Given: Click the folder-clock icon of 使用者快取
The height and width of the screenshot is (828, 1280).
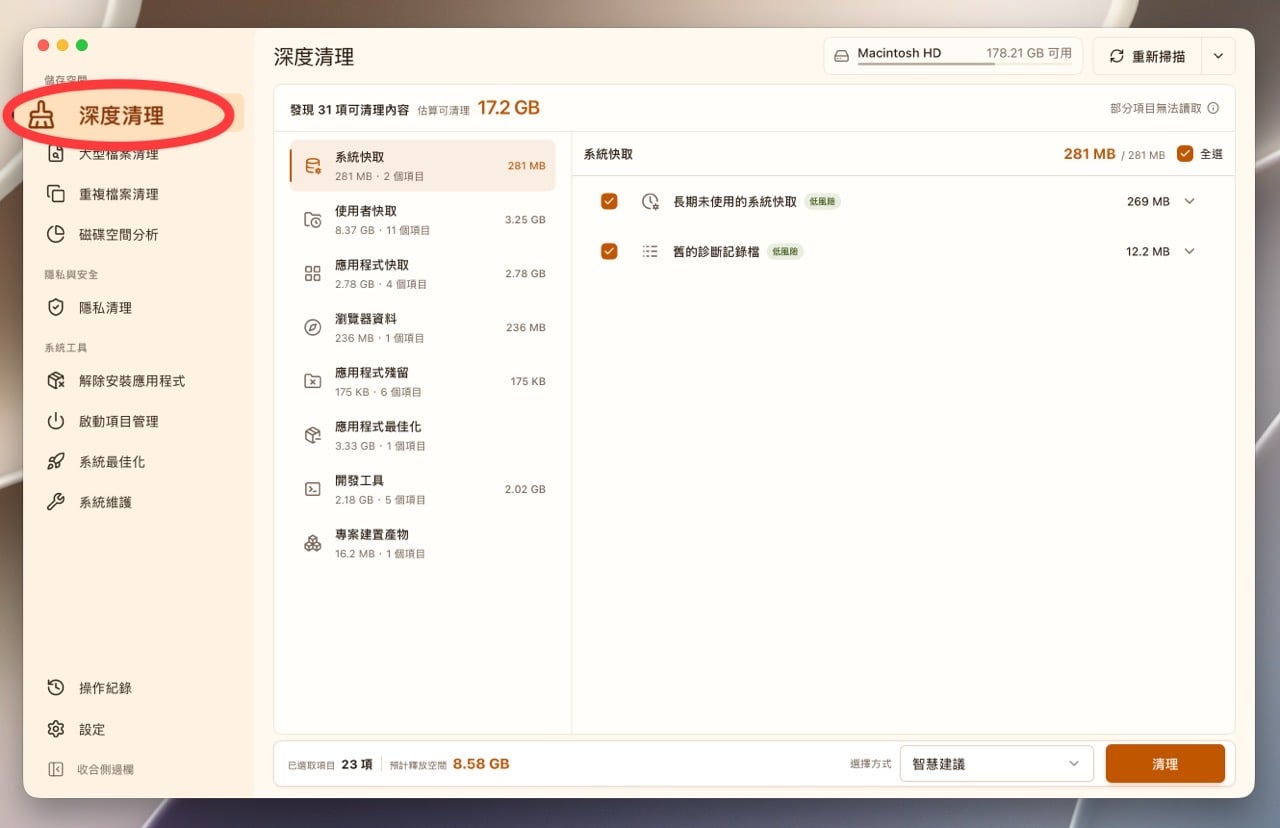Looking at the screenshot, I should point(313,220).
